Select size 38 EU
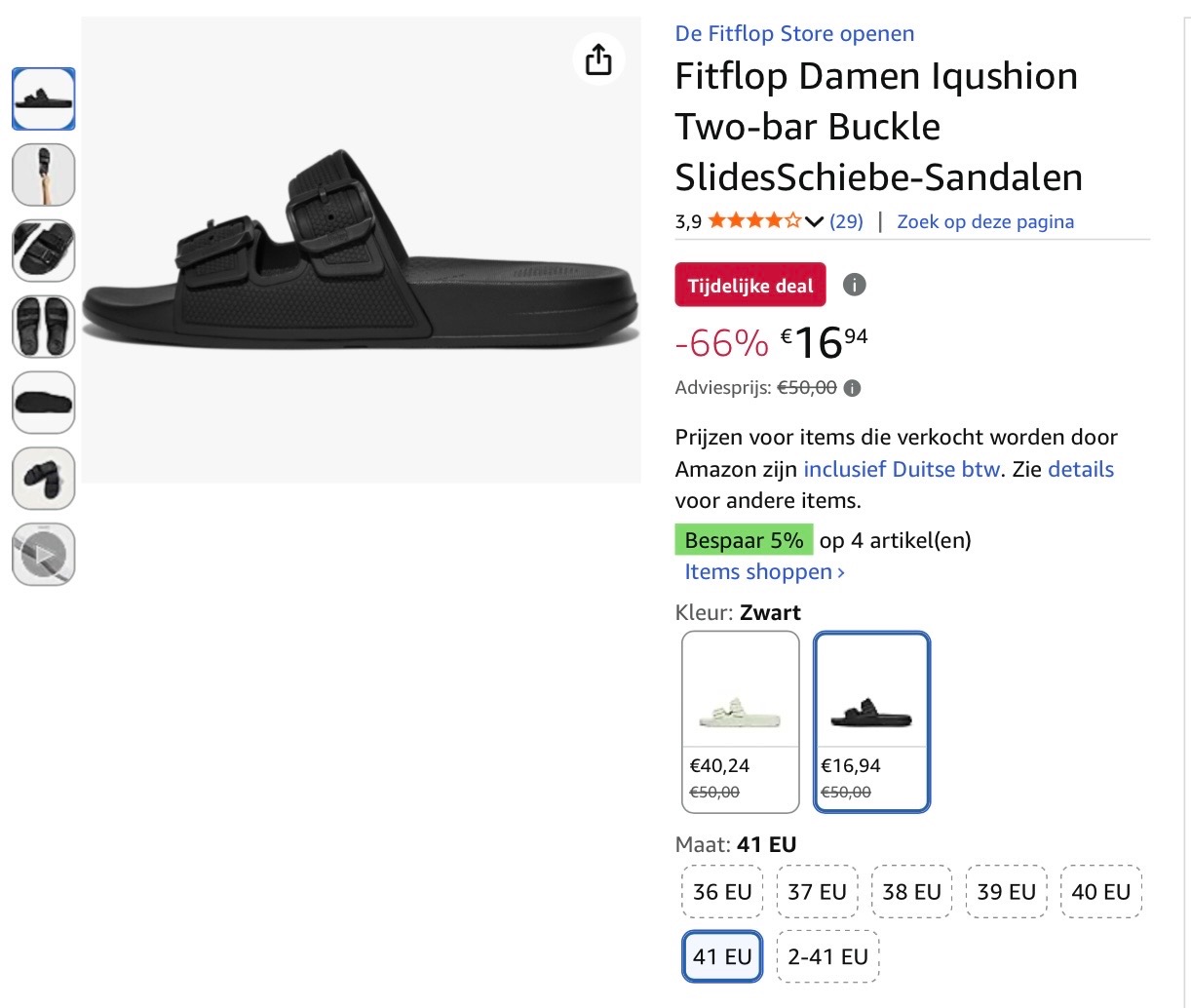Screen dimensions: 1191x1008 pyautogui.click(x=911, y=892)
